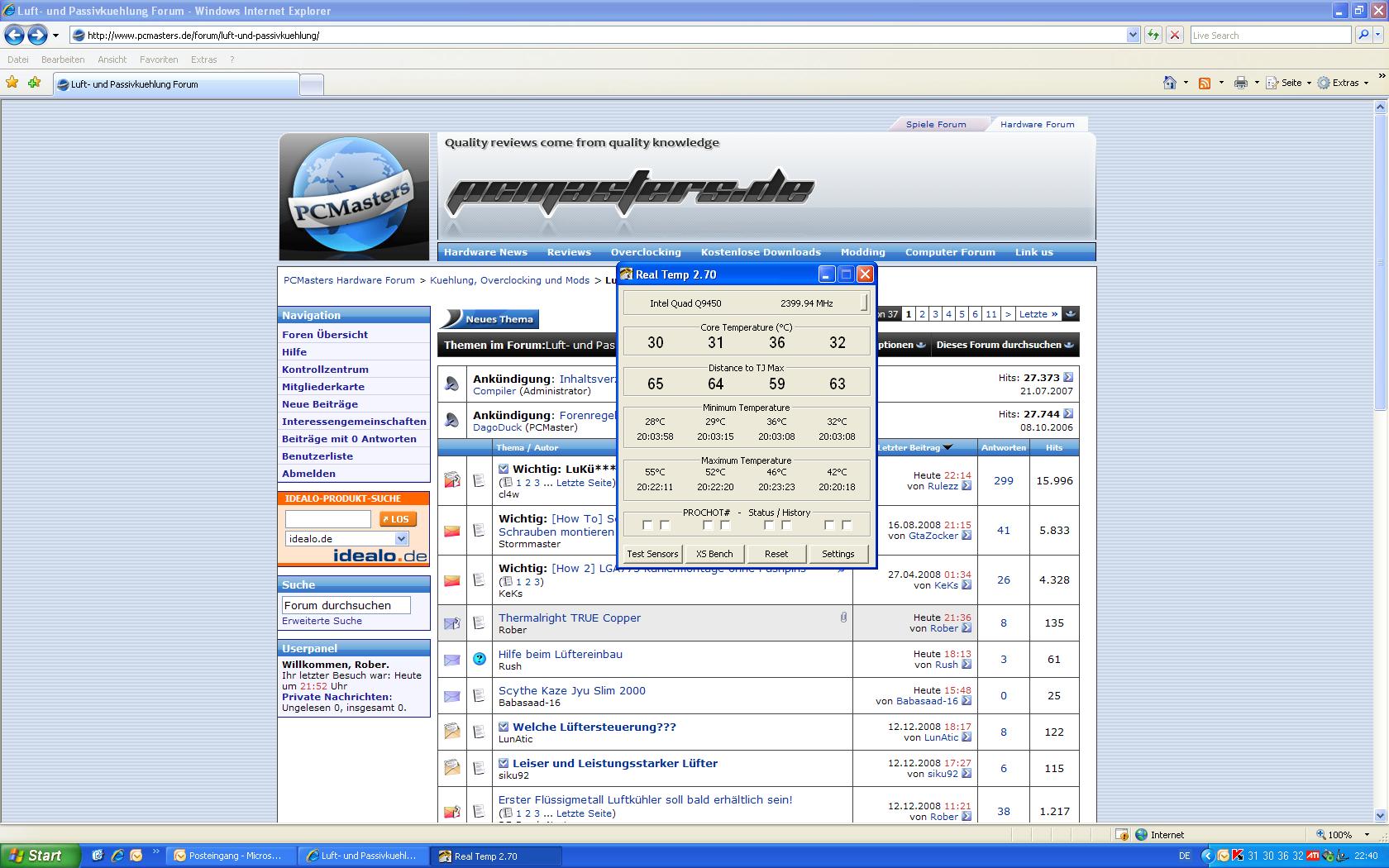Expand Dieses Forum durchsuchen menu
The height and width of the screenshot is (868, 1389).
[1005, 345]
